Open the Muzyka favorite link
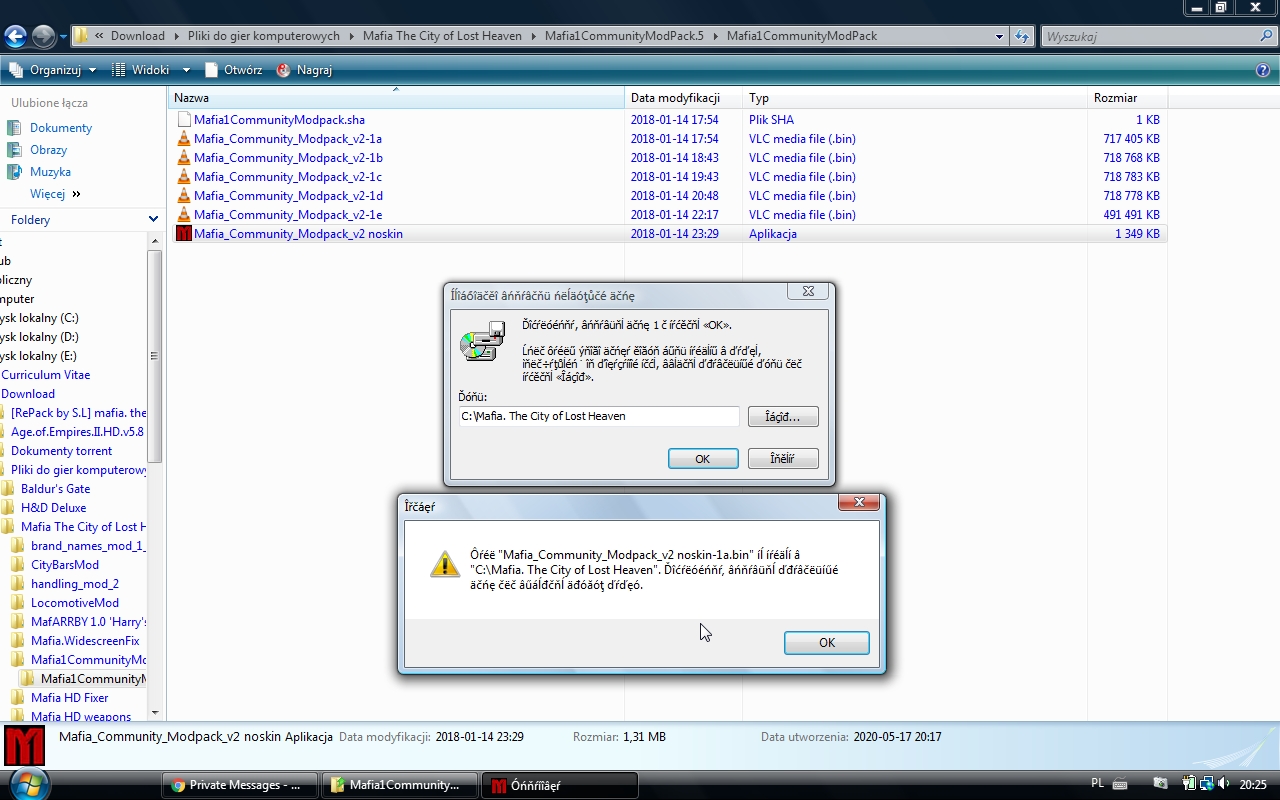Image resolution: width=1280 pixels, height=800 pixels. tap(50, 172)
